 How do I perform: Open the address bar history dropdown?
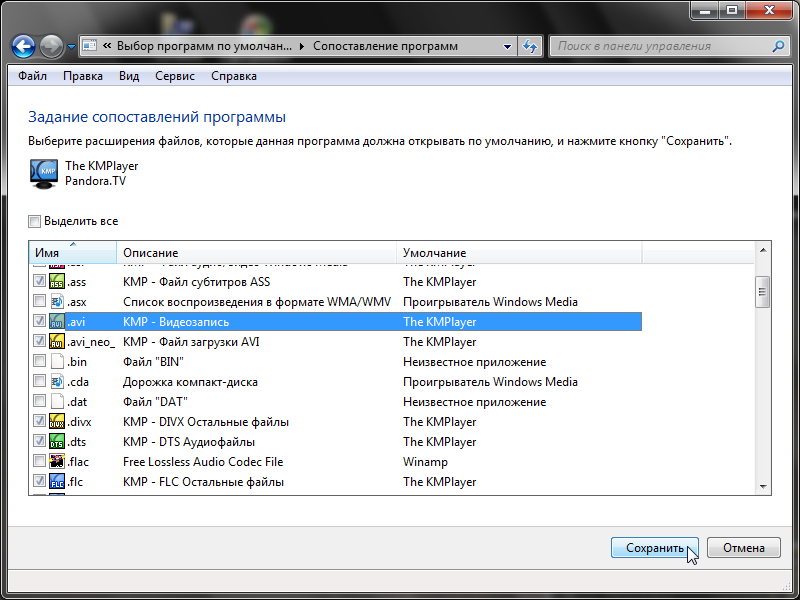pyautogui.click(x=507, y=46)
